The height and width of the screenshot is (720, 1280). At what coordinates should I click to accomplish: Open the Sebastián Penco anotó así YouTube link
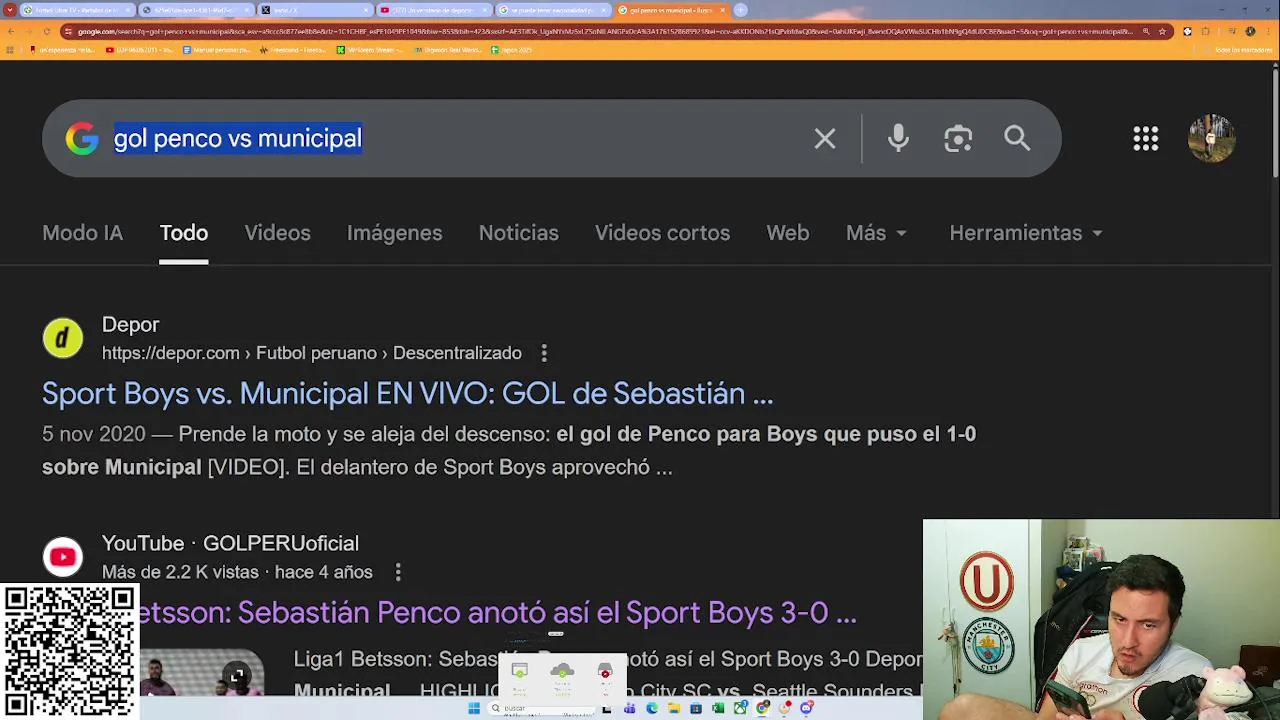click(x=496, y=612)
